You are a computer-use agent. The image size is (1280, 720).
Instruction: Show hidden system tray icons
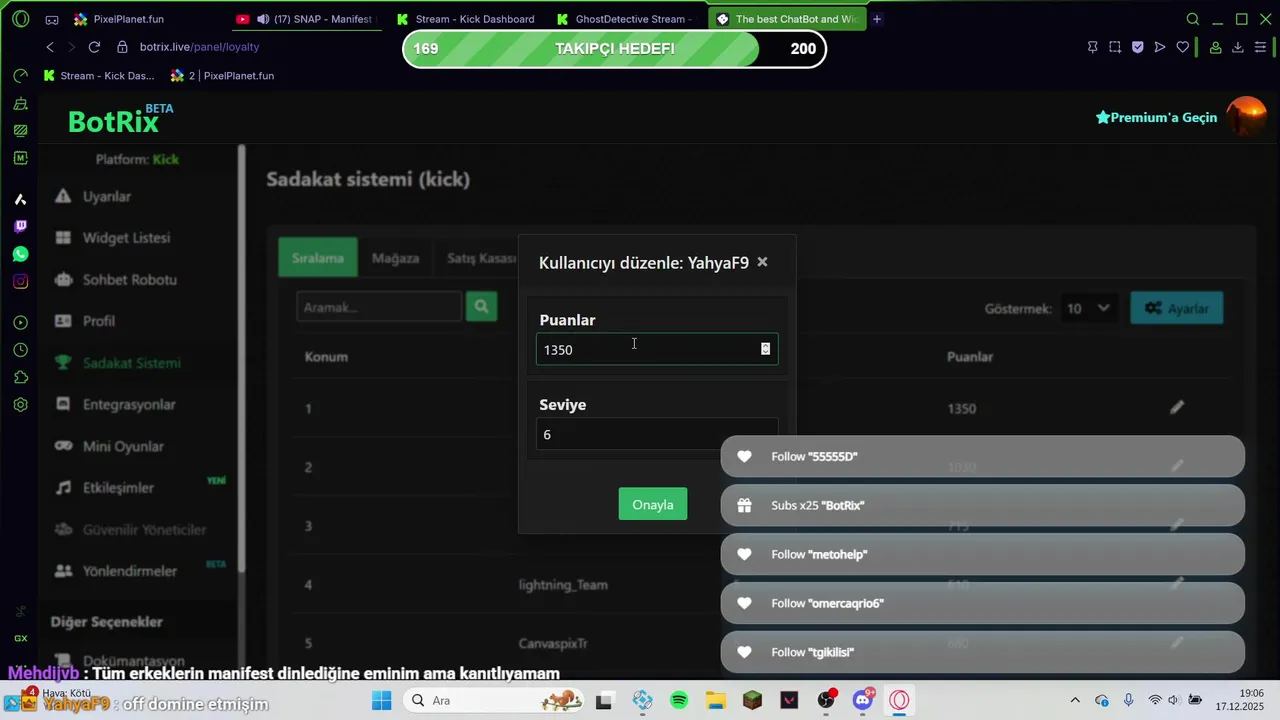click(1075, 700)
